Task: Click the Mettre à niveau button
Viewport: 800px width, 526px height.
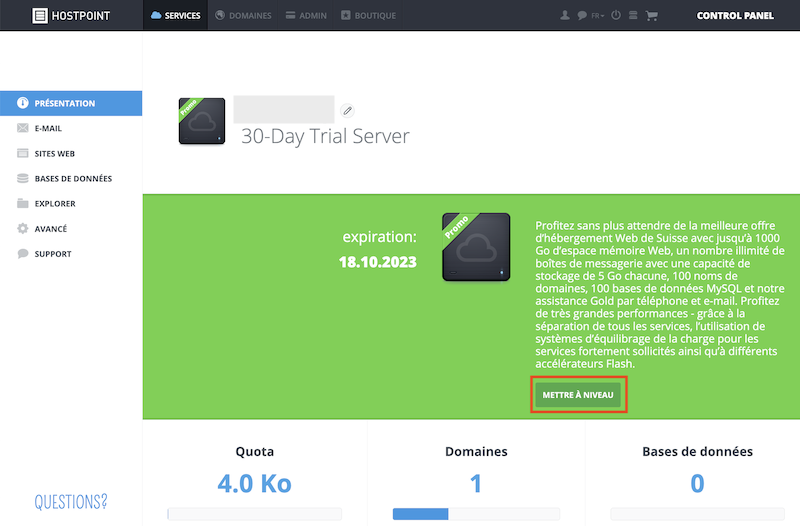Action: point(578,395)
